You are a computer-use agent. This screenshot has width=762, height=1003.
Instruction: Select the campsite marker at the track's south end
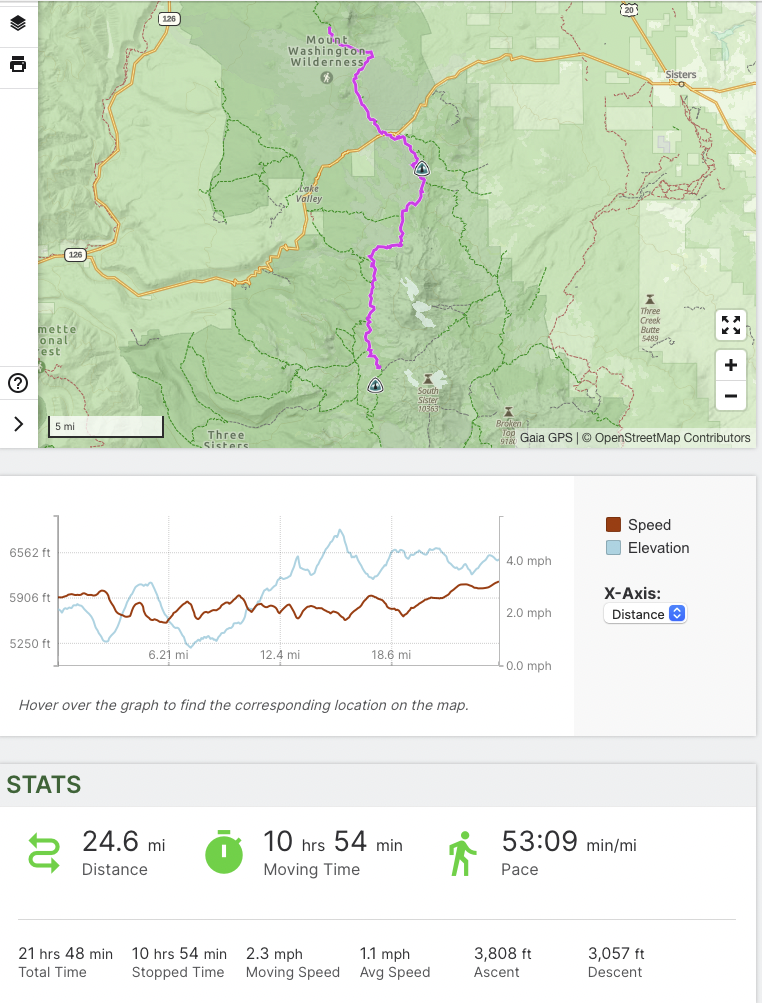(375, 385)
